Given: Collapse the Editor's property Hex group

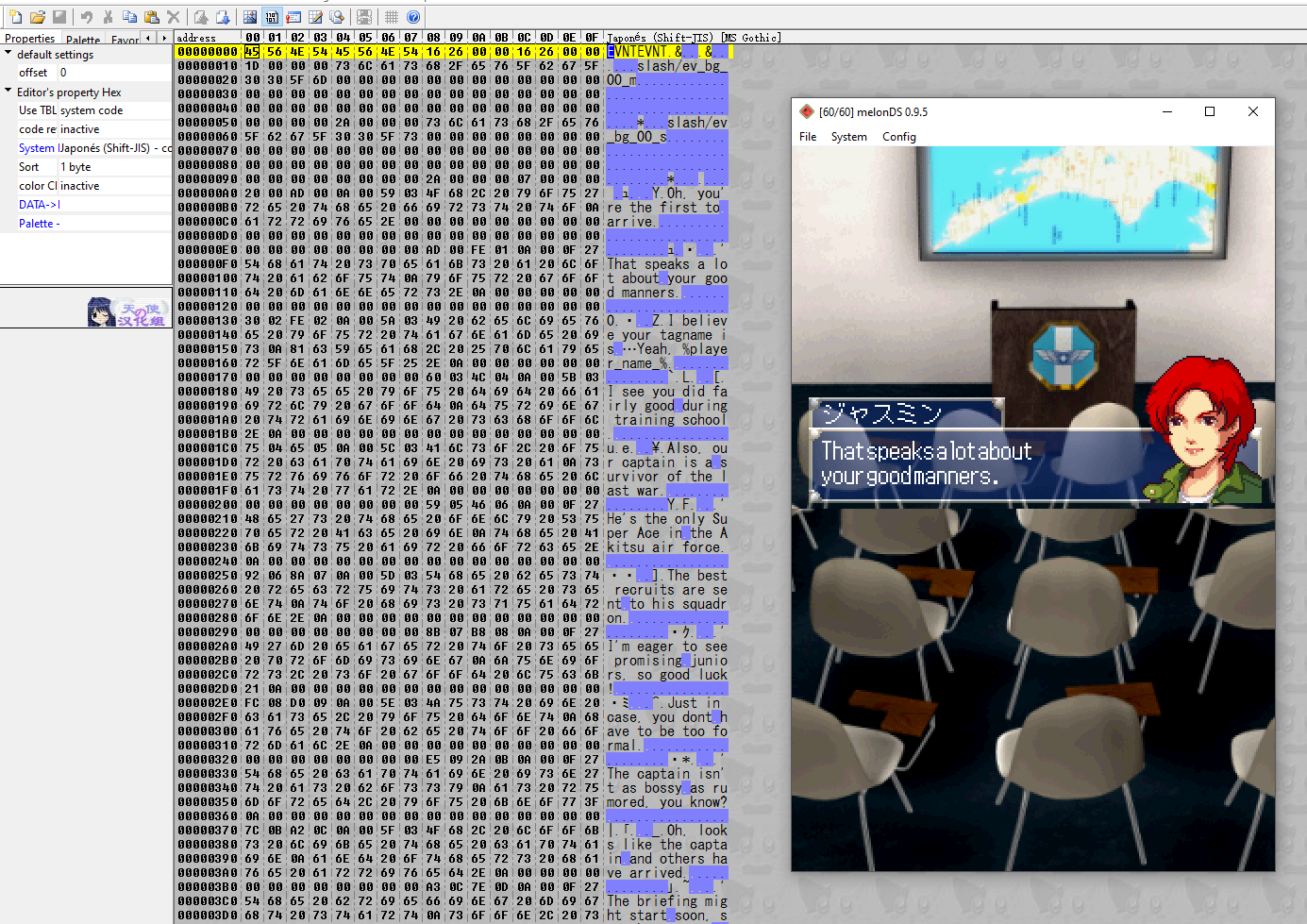Looking at the screenshot, I should click(8, 92).
